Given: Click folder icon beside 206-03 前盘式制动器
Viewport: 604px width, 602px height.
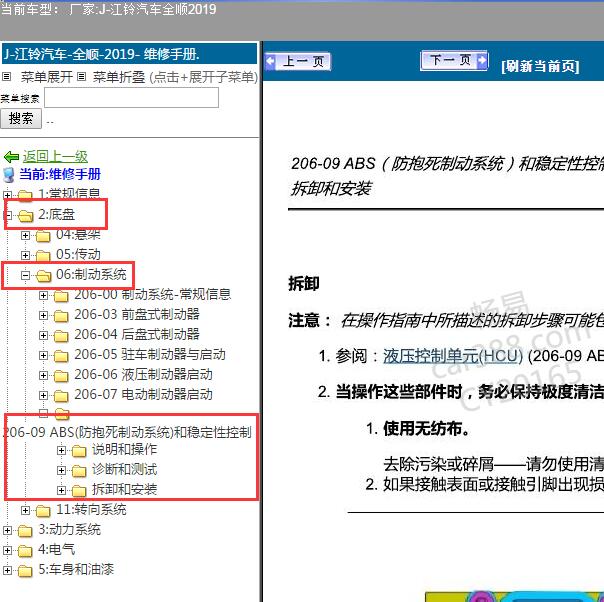Looking at the screenshot, I should pyautogui.click(x=61, y=316).
